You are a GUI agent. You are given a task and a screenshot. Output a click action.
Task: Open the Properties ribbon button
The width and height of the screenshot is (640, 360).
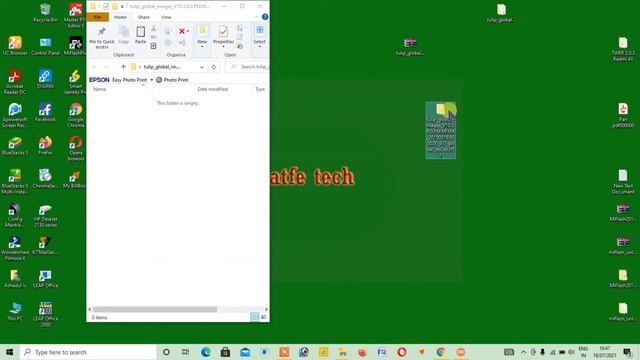(223, 36)
